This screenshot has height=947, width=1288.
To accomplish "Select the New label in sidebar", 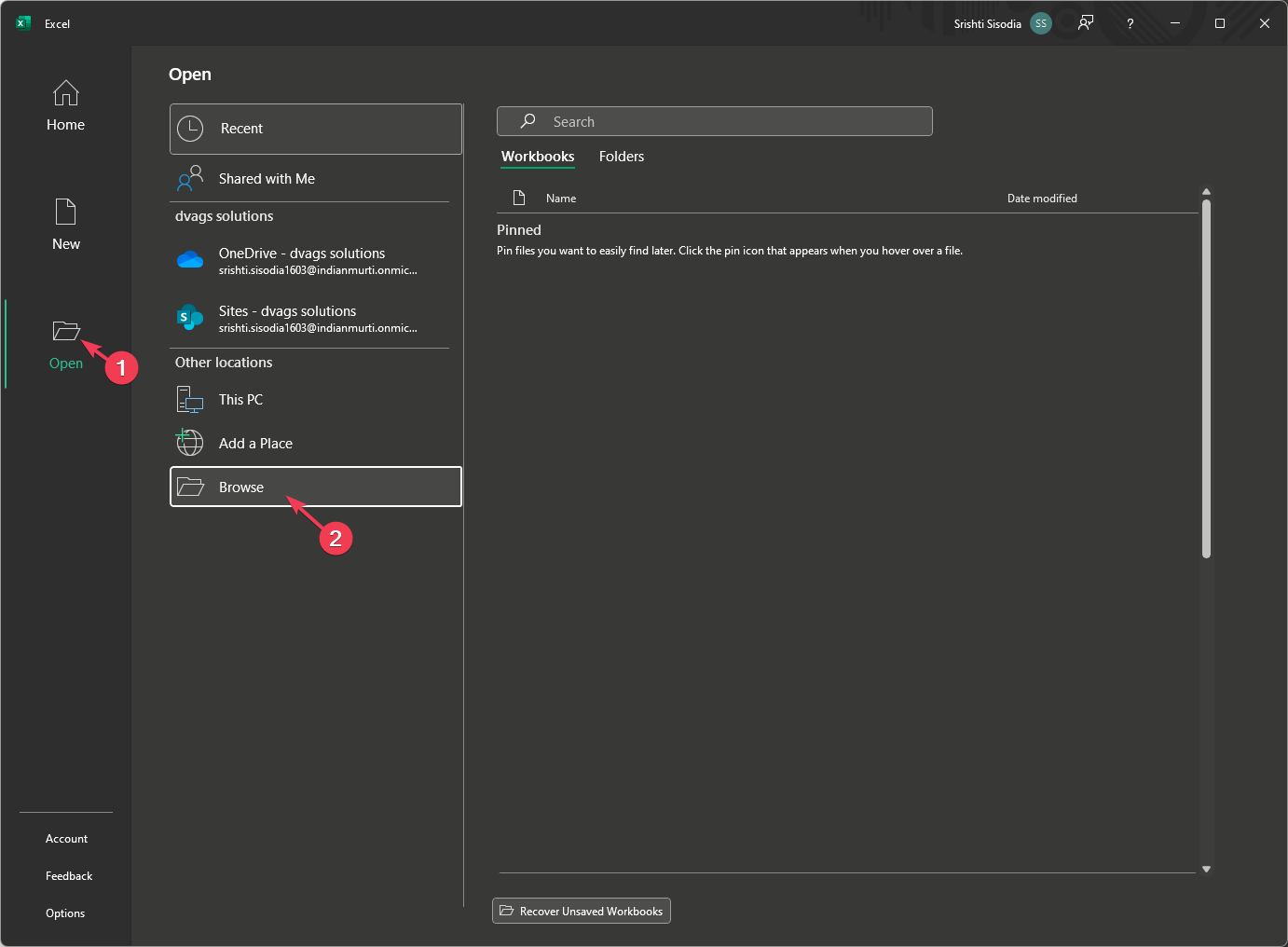I will point(66,244).
